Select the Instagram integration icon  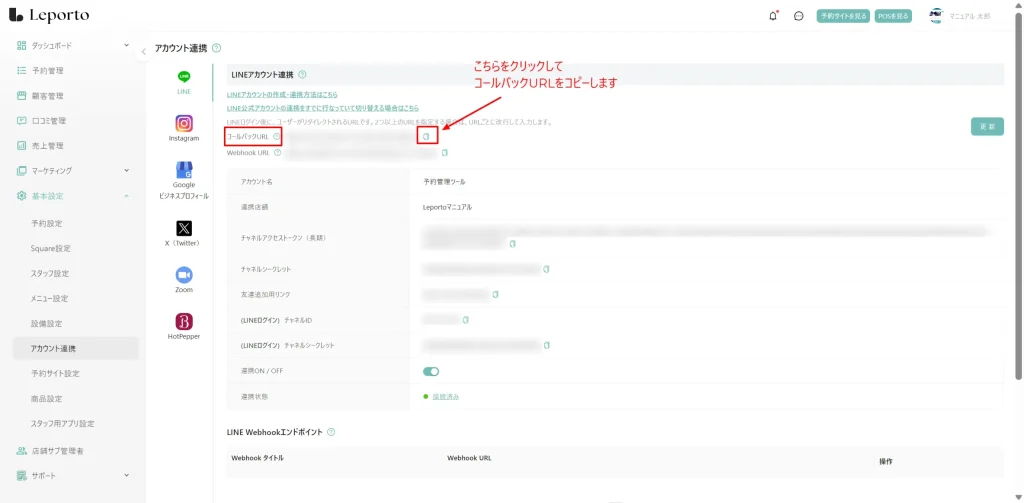point(184,123)
